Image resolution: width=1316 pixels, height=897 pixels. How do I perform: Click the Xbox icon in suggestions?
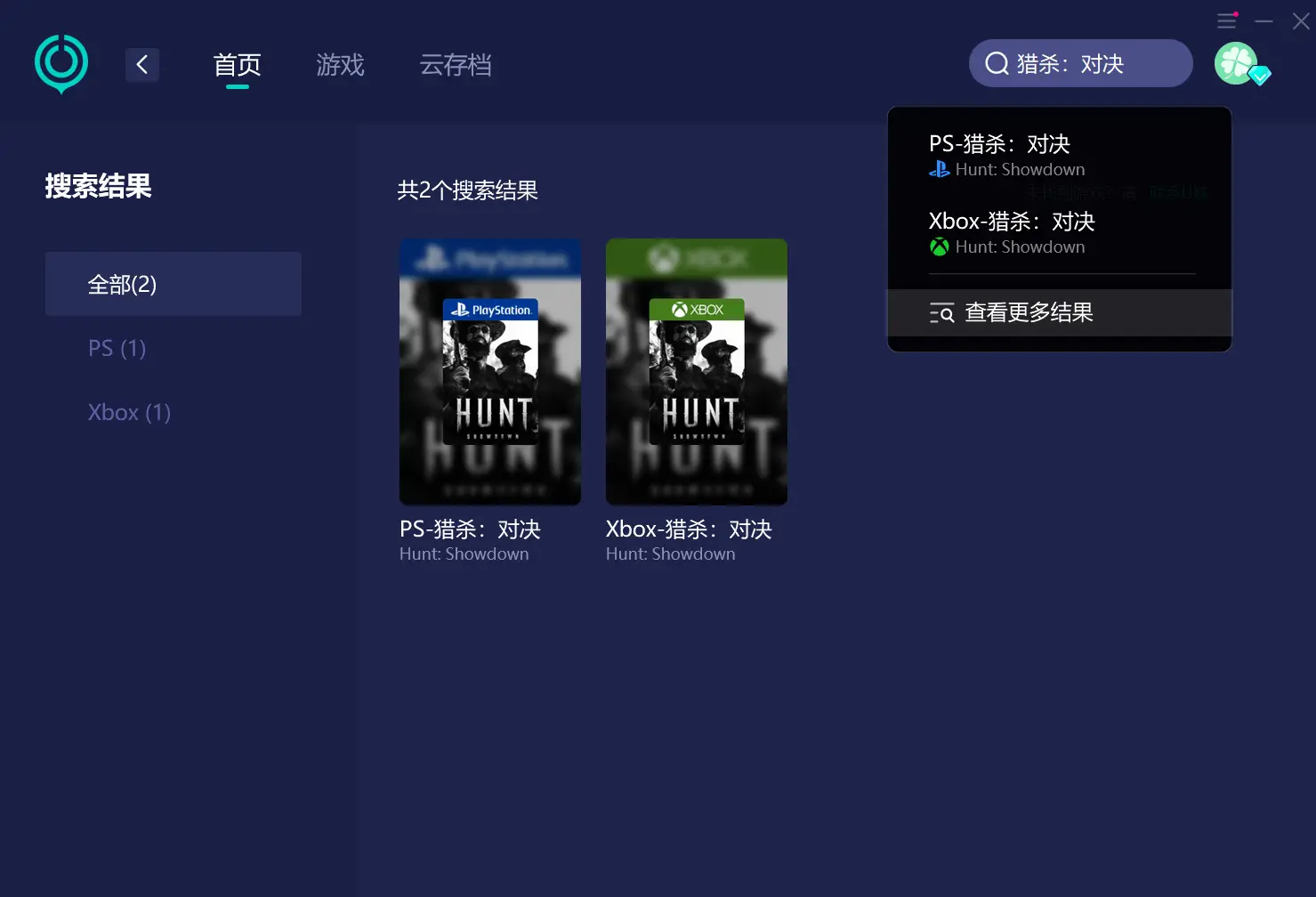pyautogui.click(x=939, y=246)
